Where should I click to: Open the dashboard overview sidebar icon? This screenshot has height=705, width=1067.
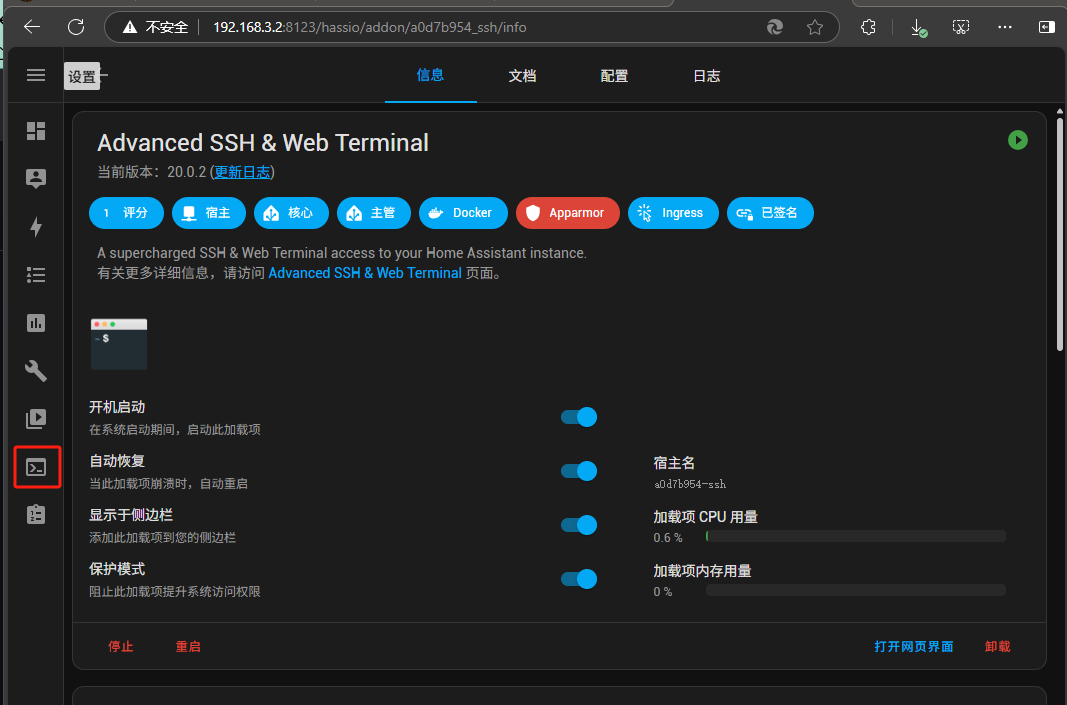pos(36,131)
